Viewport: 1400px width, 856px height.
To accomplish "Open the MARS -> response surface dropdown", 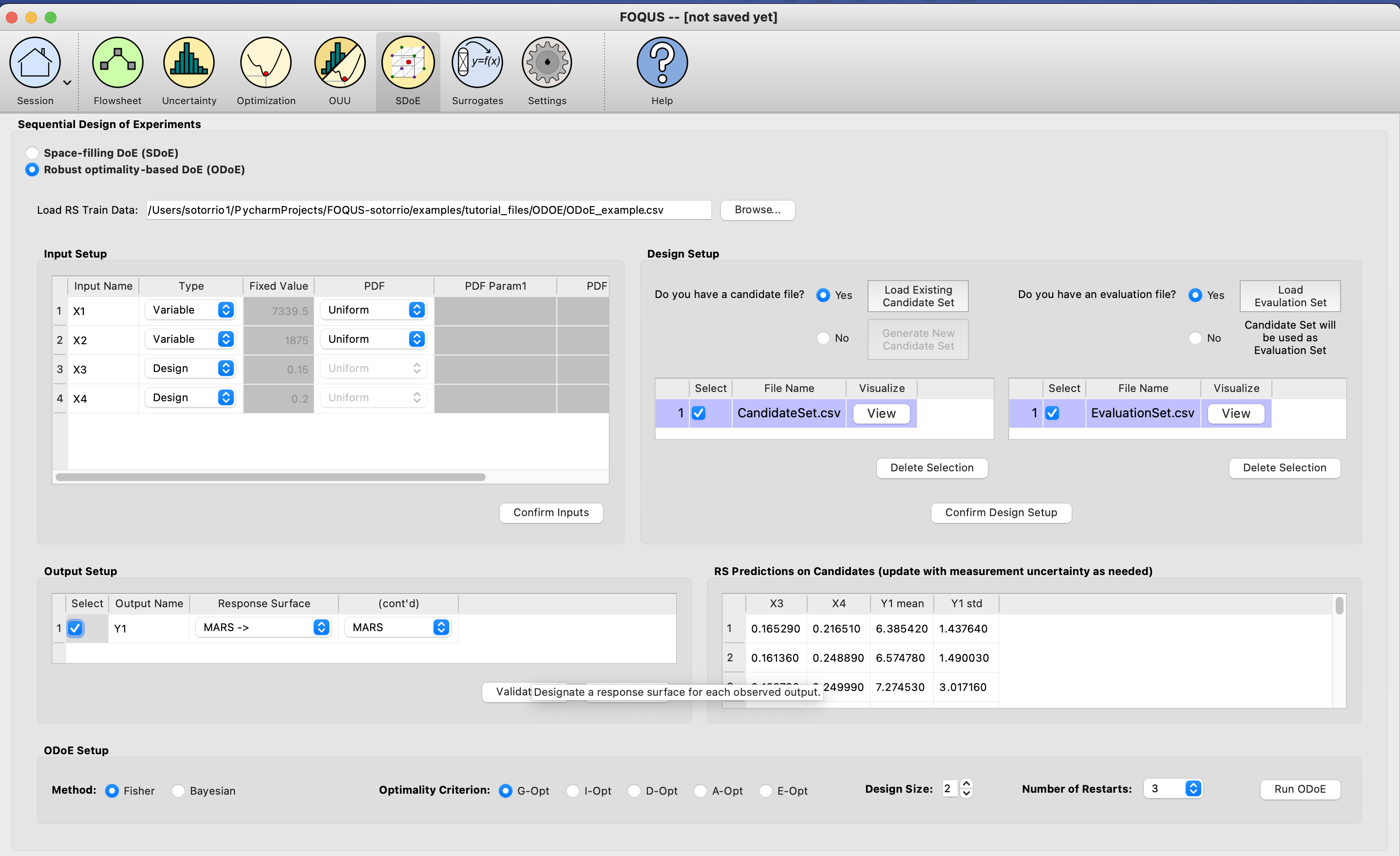I will (263, 627).
